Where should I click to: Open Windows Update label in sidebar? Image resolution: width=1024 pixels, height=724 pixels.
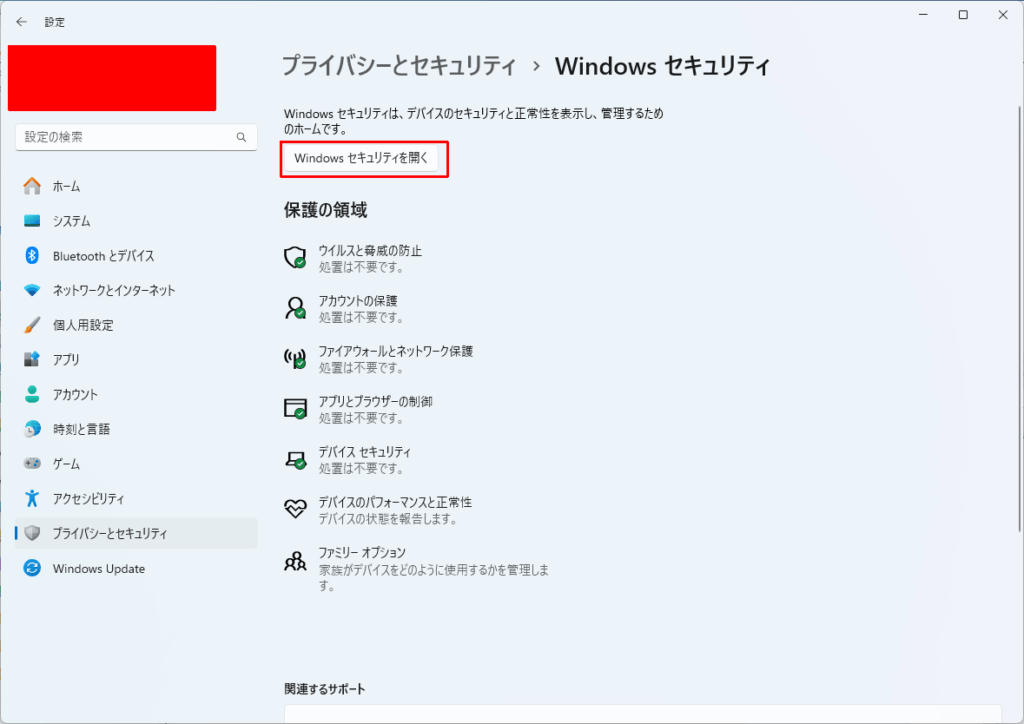pos(99,569)
